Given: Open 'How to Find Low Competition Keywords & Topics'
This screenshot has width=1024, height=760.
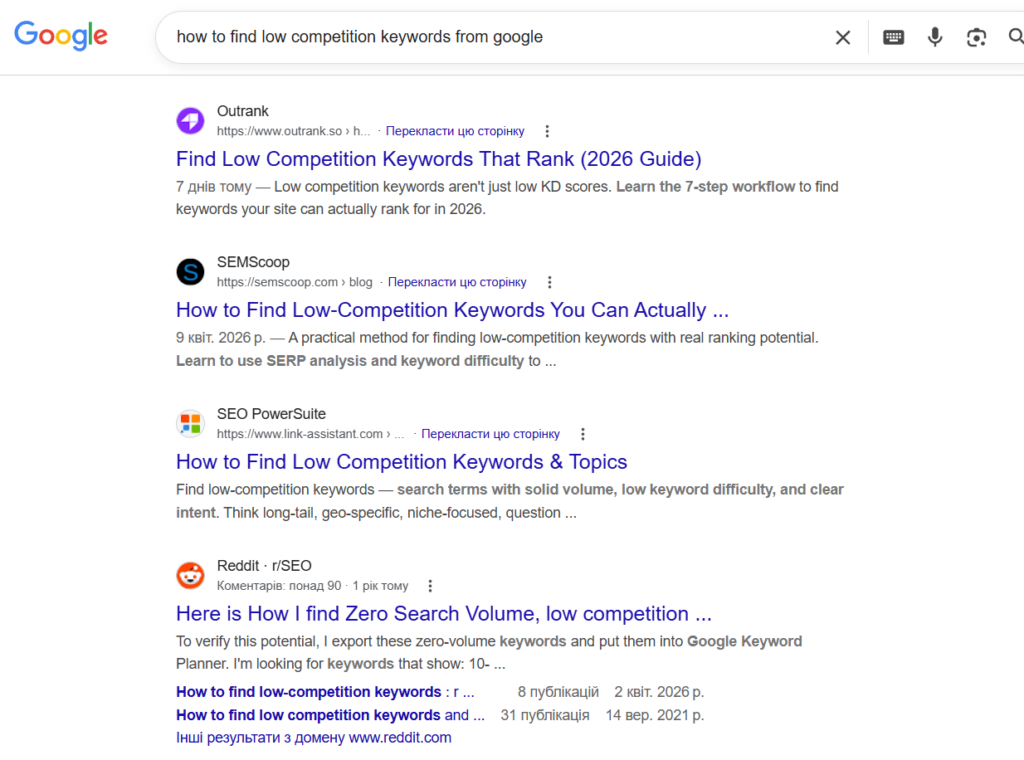Looking at the screenshot, I should pos(401,462).
